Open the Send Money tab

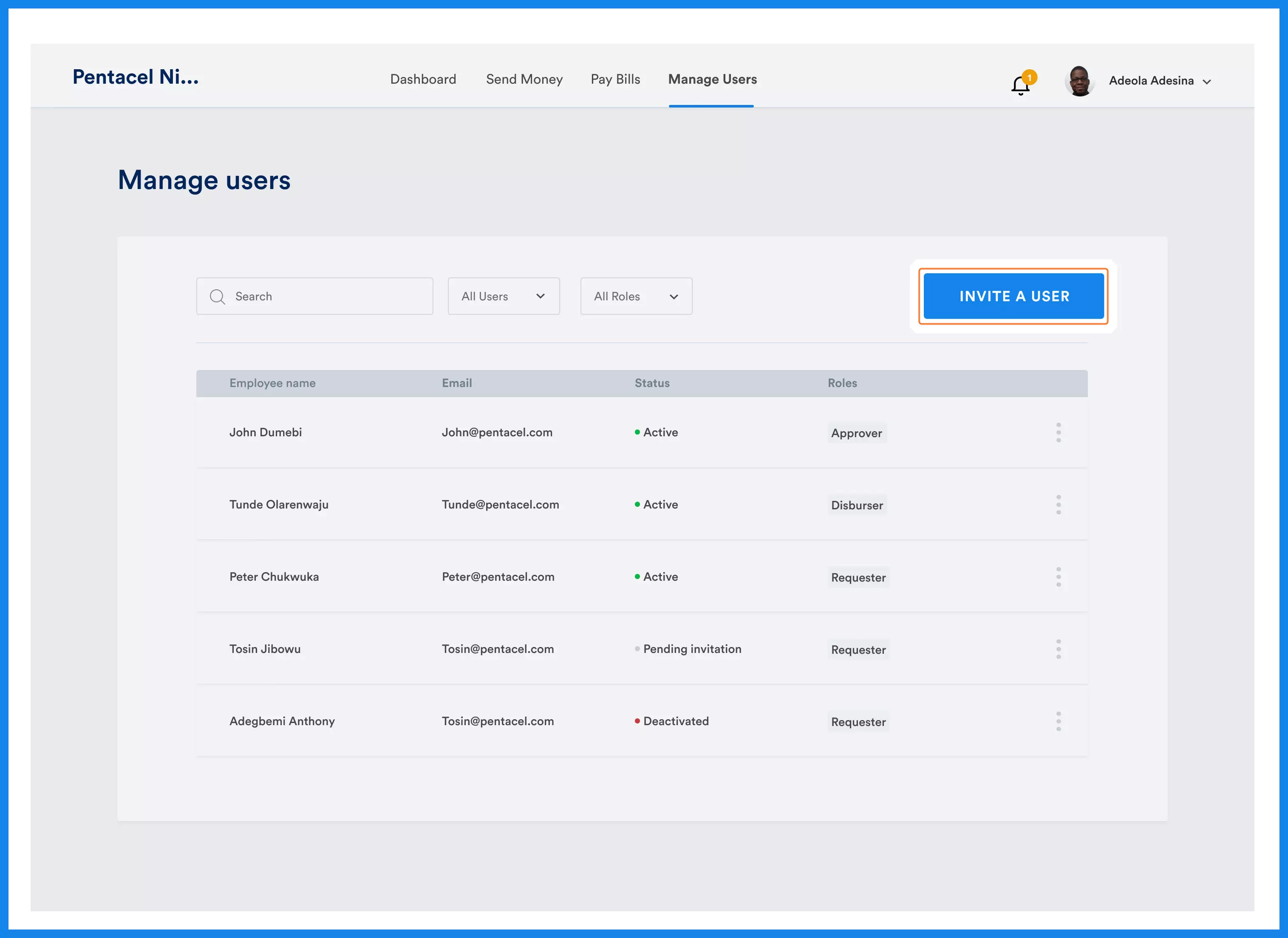click(524, 79)
